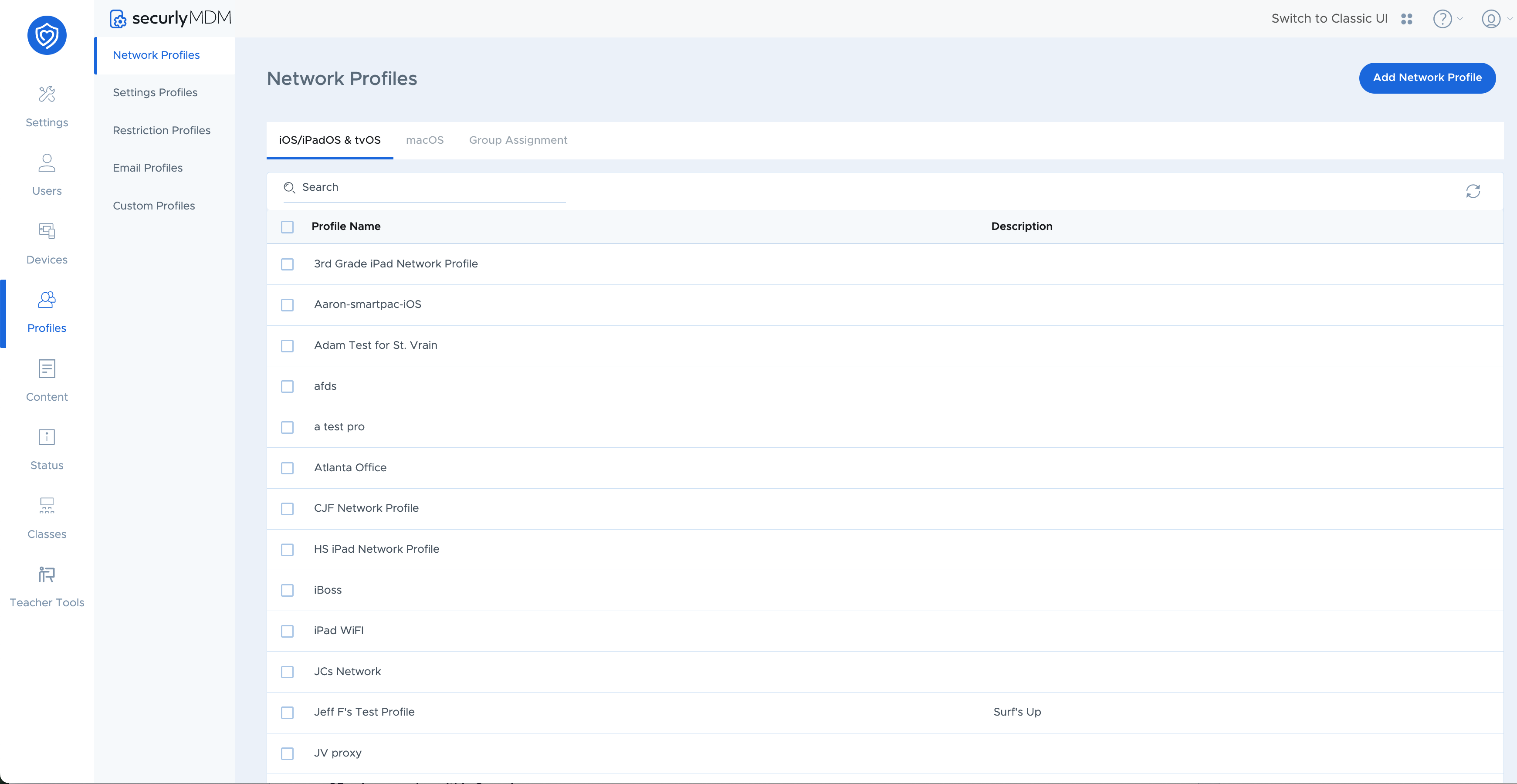
Task: Open the Aaron-smartpac-iOS profile
Action: 367,304
